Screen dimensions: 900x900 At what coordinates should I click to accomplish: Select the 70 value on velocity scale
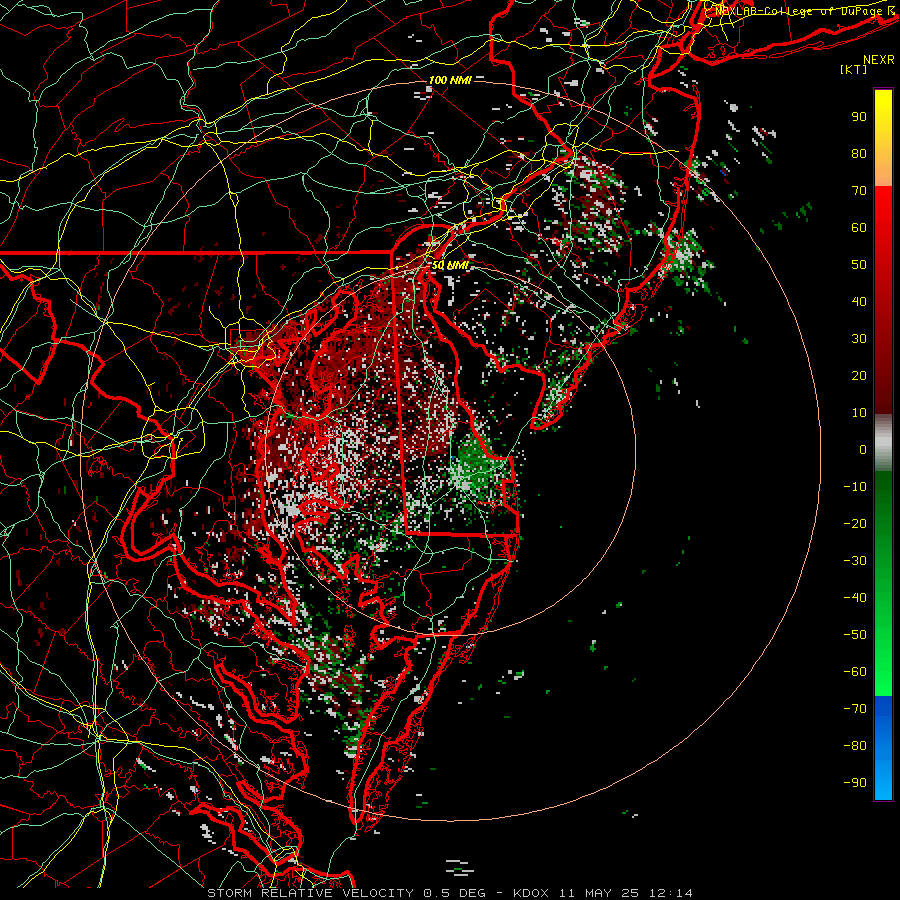point(859,191)
